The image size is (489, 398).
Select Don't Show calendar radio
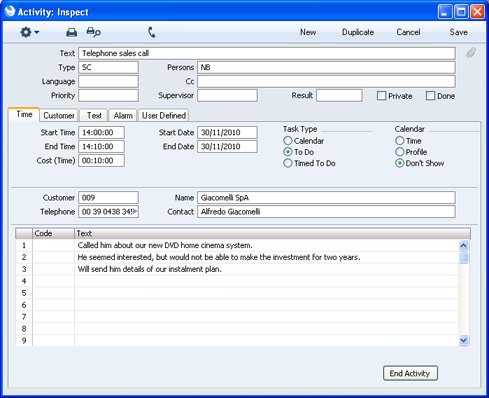pos(399,163)
